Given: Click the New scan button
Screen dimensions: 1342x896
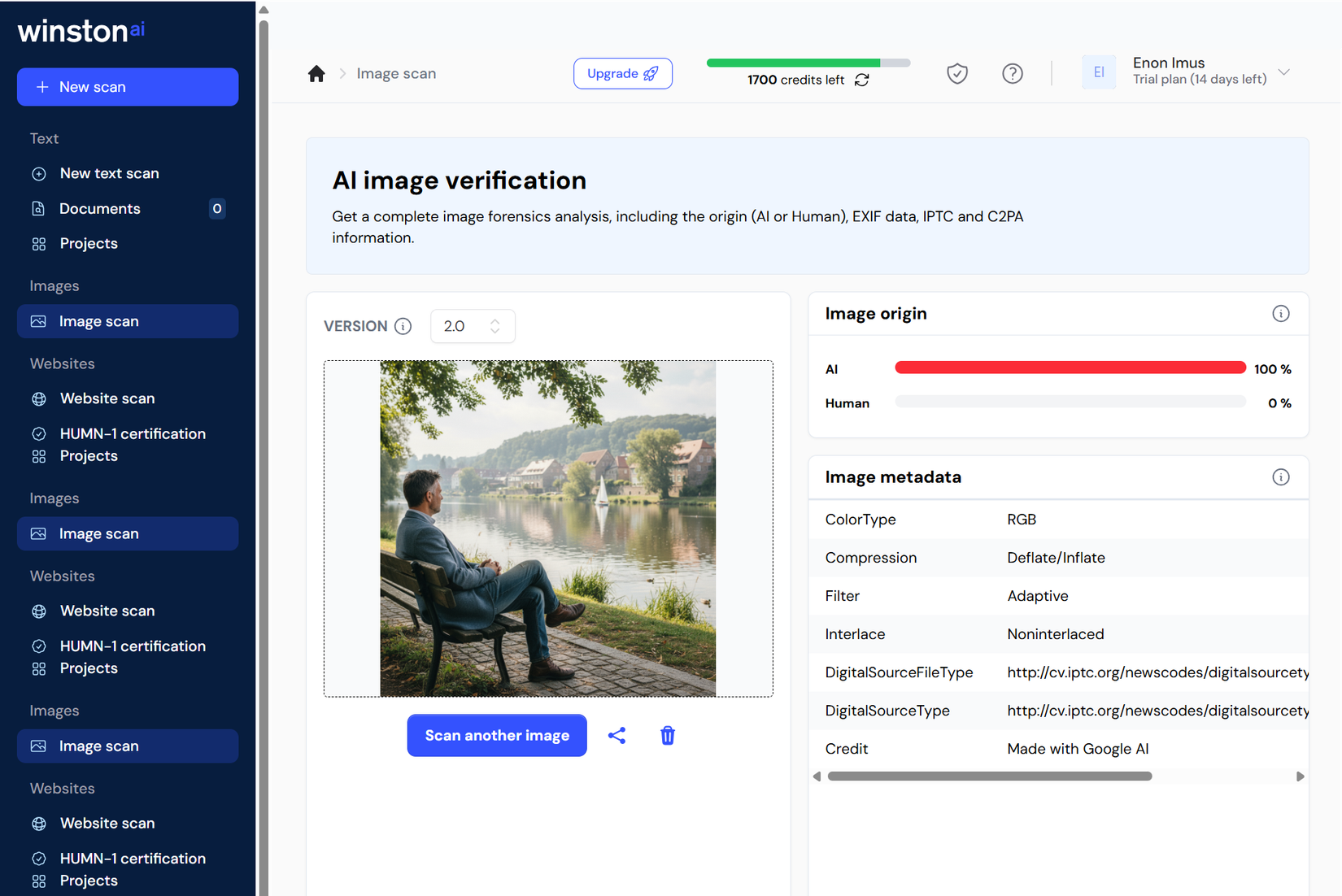Looking at the screenshot, I should tap(128, 87).
